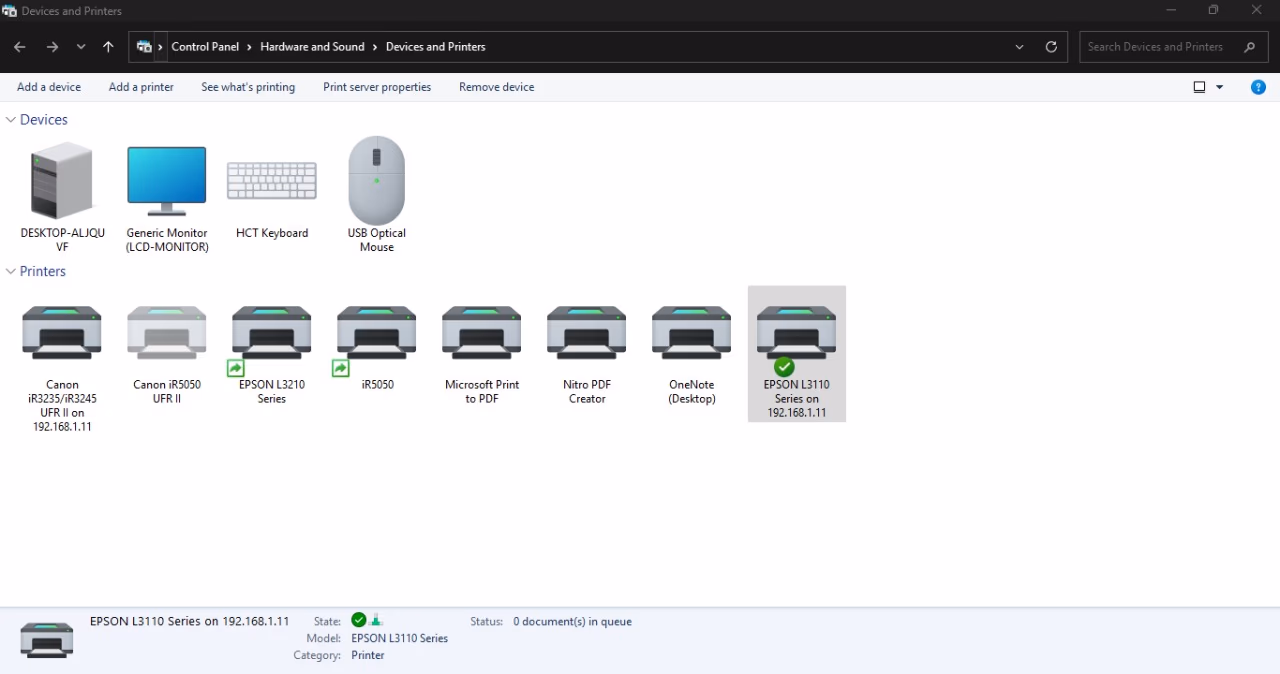Click the '0 document(s) in queue' status
This screenshot has width=1280, height=674.
click(572, 621)
